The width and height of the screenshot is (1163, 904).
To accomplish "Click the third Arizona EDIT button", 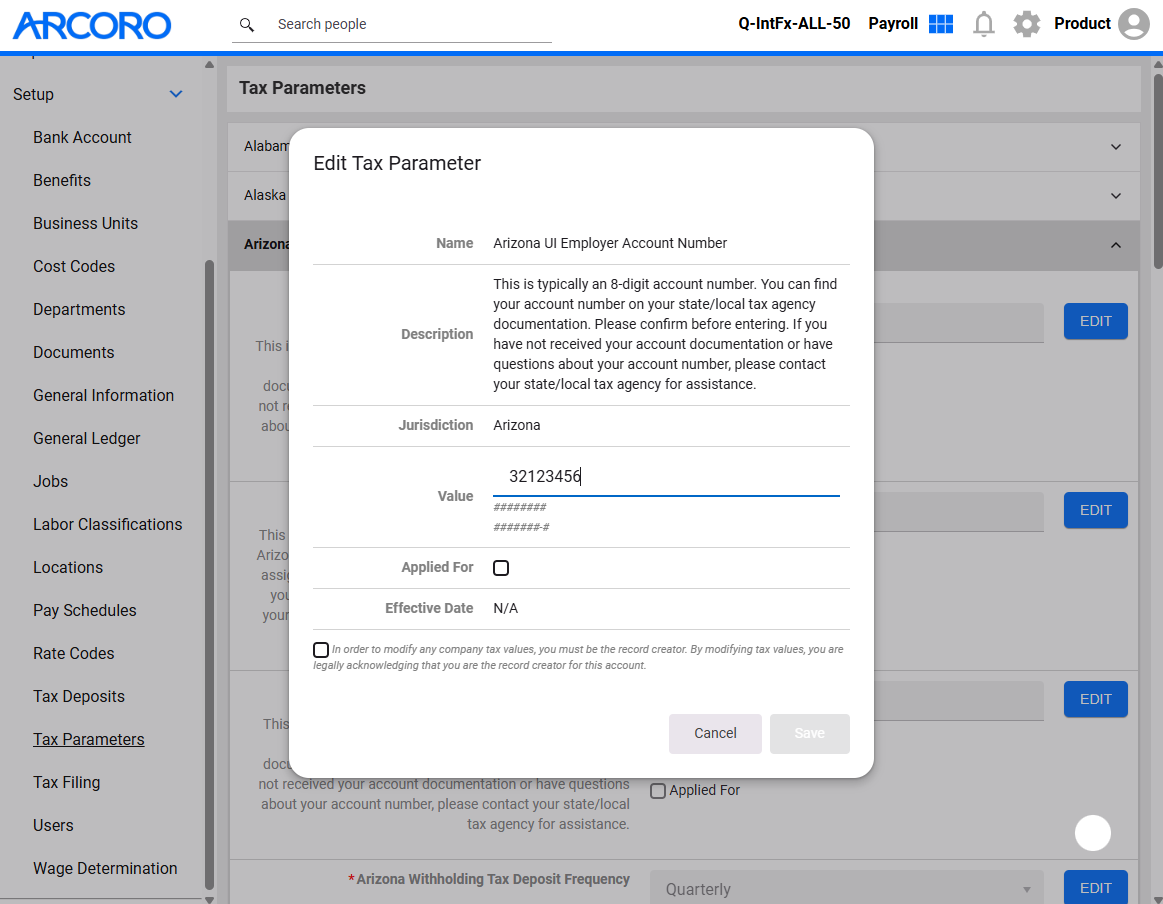I will coord(1096,699).
